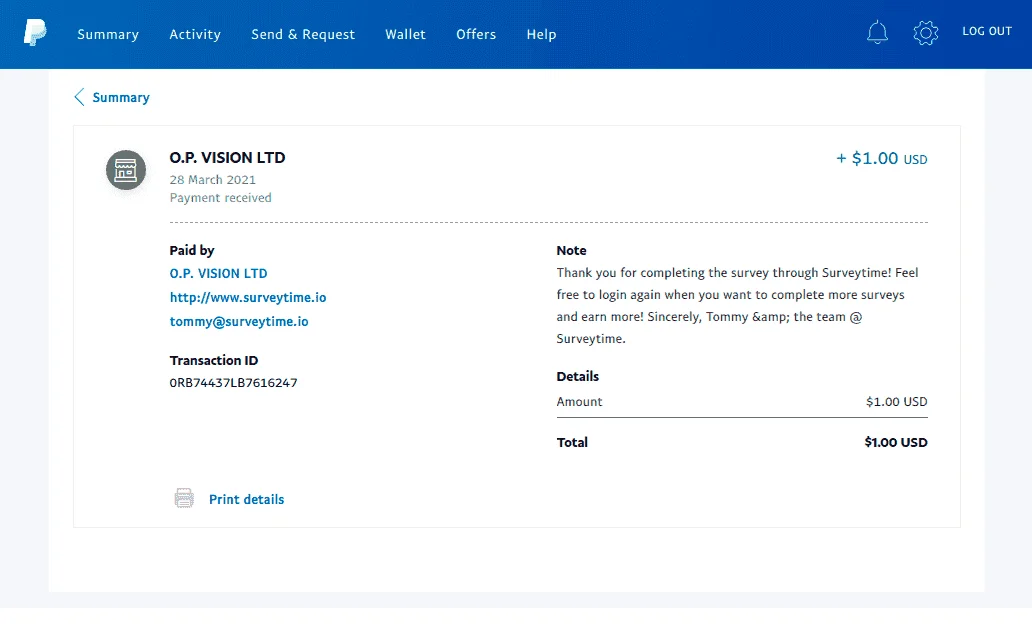Click the date 28 March 2021
The width and height of the screenshot is (1032, 632).
click(x=213, y=180)
